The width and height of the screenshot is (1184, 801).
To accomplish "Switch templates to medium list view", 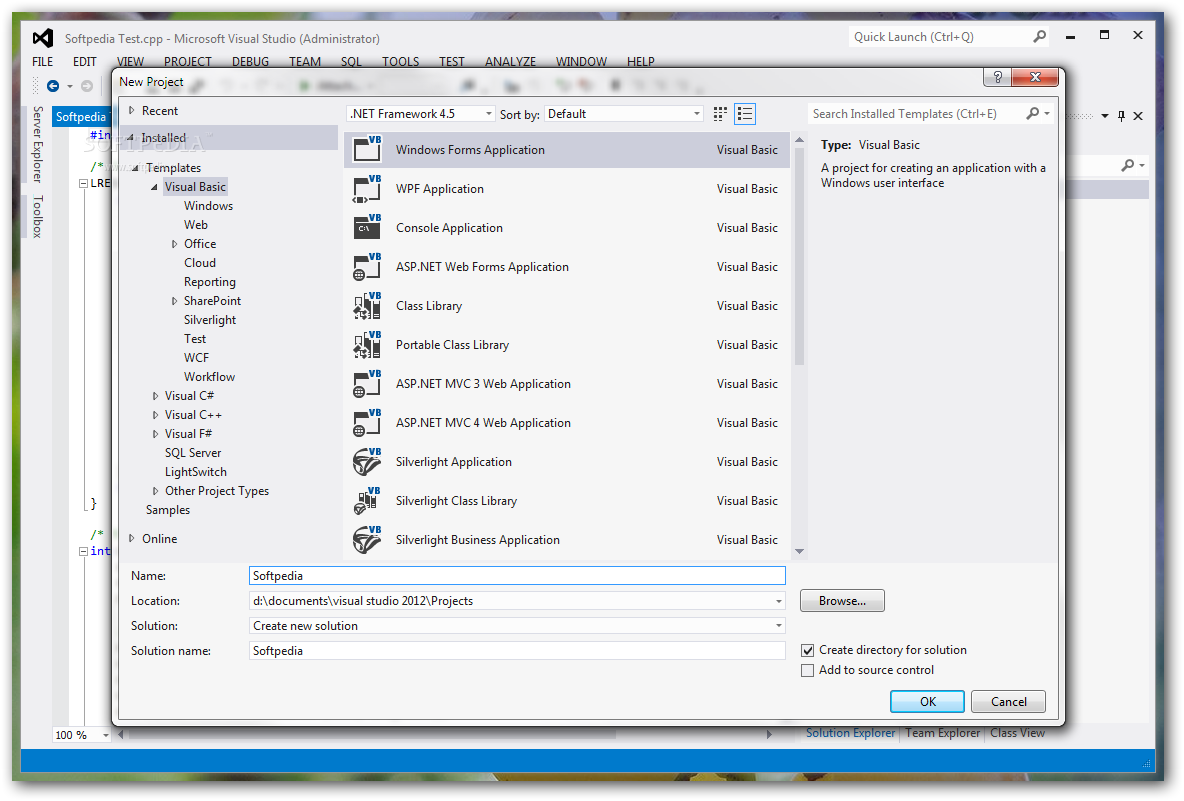I will click(745, 114).
